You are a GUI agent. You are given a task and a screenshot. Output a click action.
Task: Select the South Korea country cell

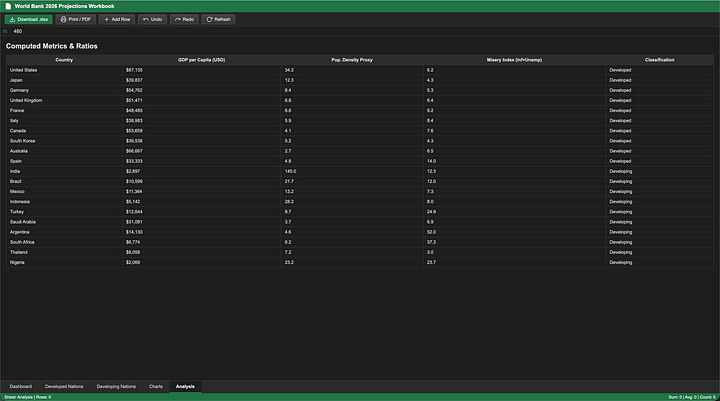(x=64, y=141)
